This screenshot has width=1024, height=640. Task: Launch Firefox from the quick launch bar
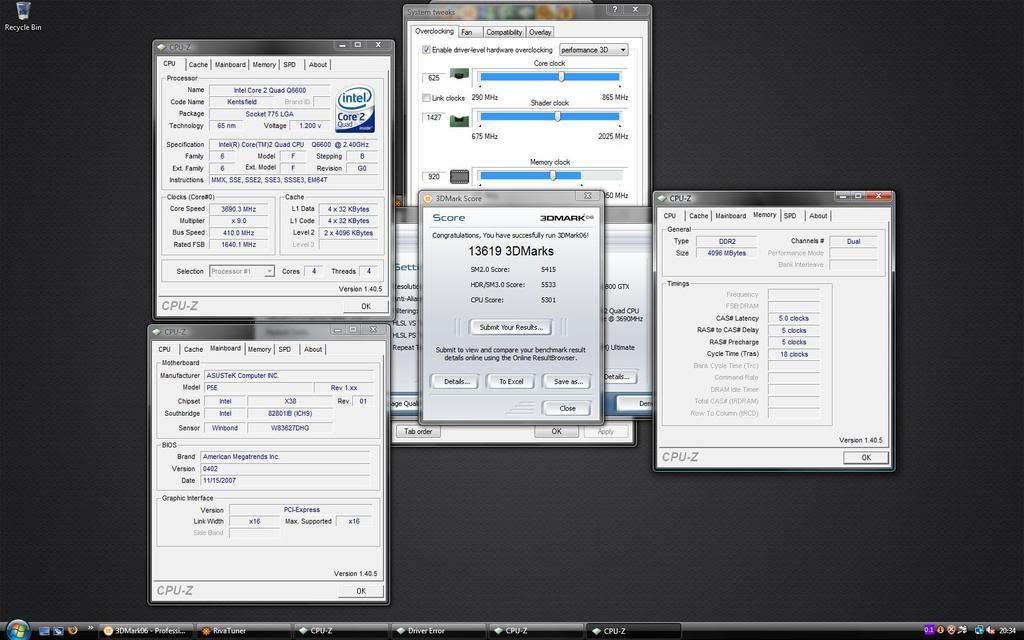point(72,631)
